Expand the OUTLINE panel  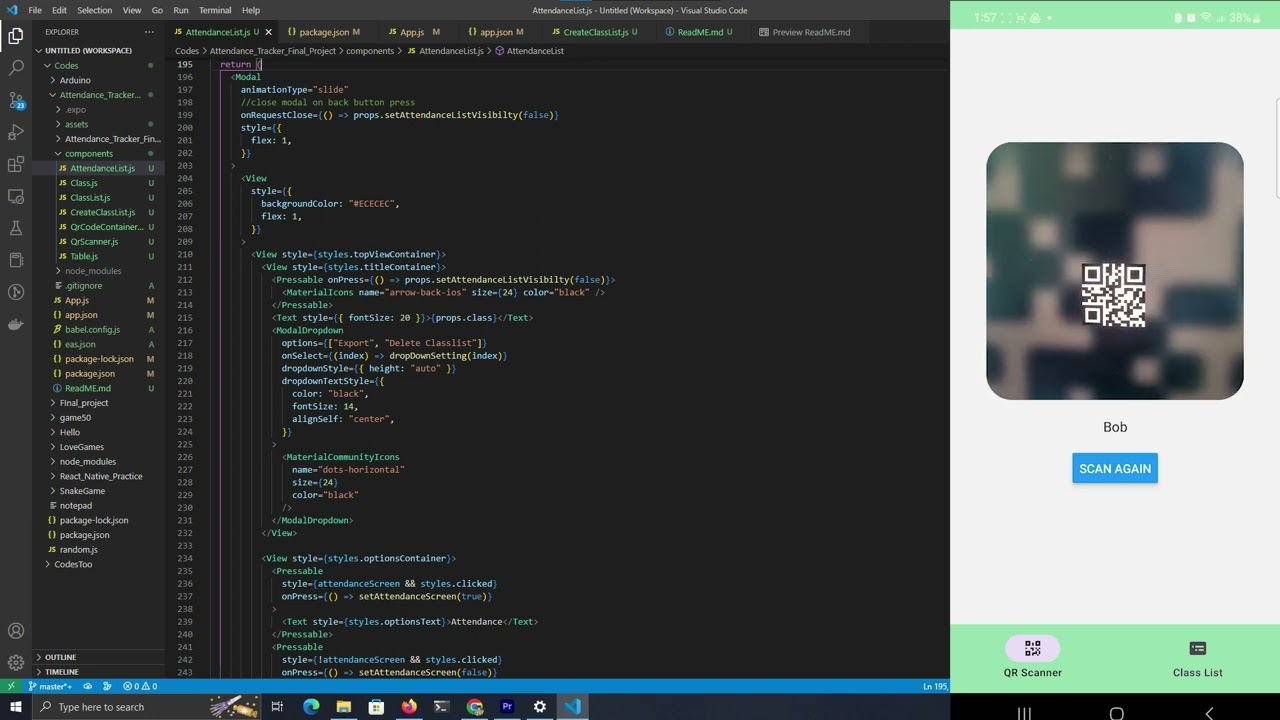(60, 657)
